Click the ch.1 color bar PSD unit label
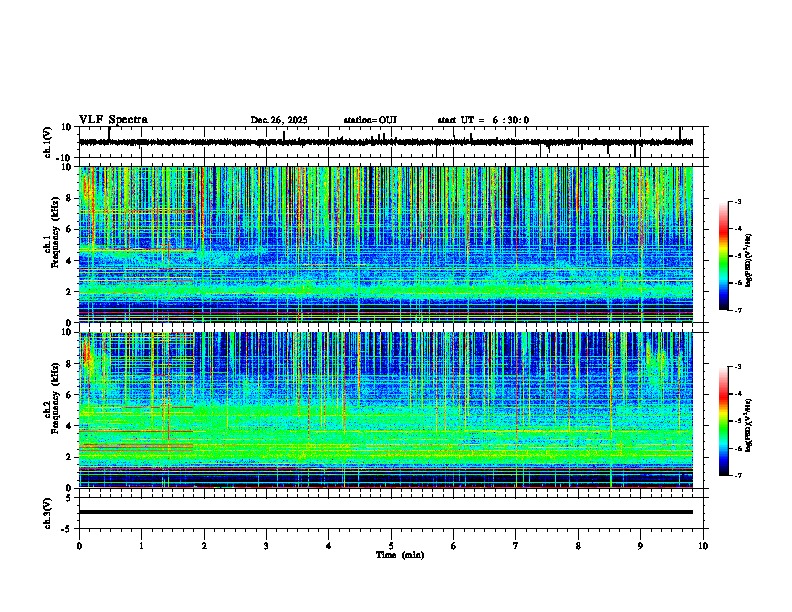 point(749,260)
